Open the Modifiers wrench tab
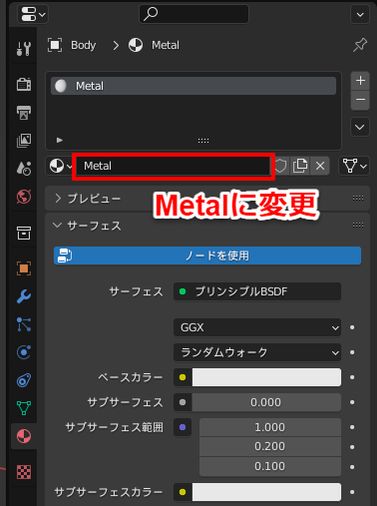 click(24, 296)
